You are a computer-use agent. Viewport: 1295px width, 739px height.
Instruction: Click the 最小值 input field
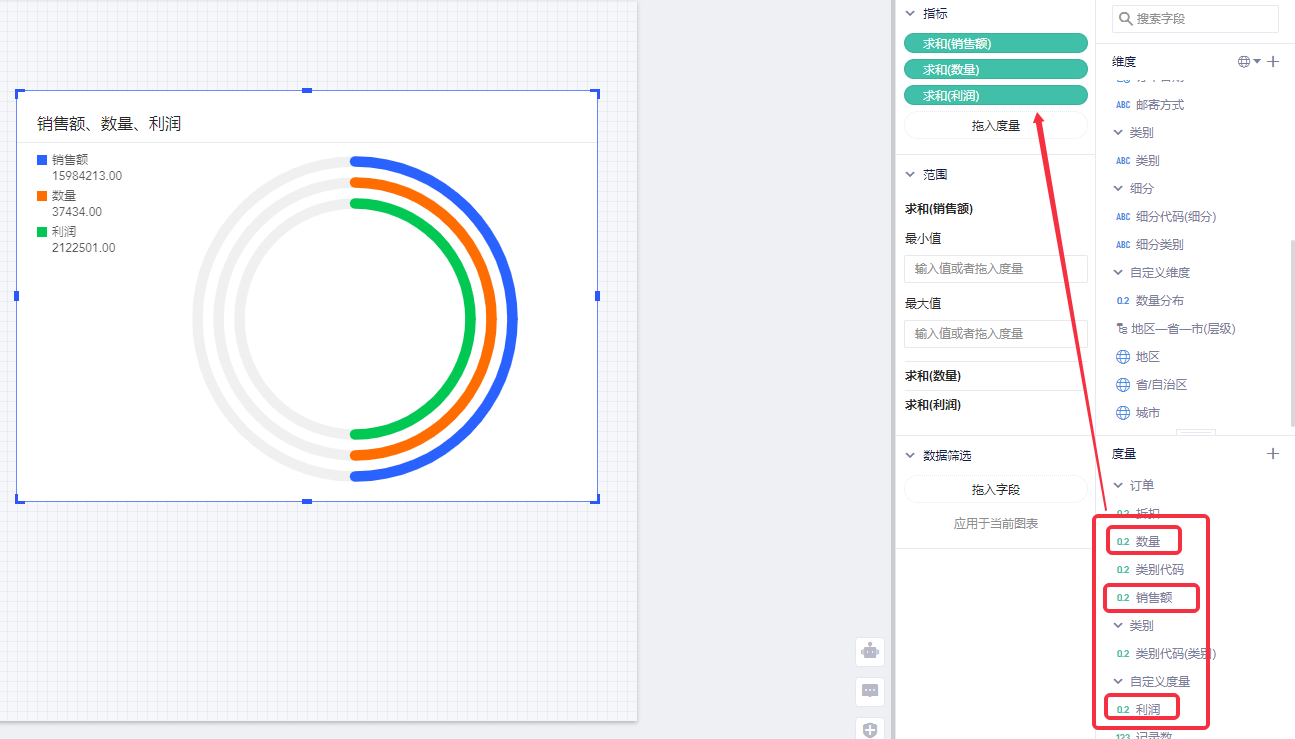pyautogui.click(x=995, y=269)
